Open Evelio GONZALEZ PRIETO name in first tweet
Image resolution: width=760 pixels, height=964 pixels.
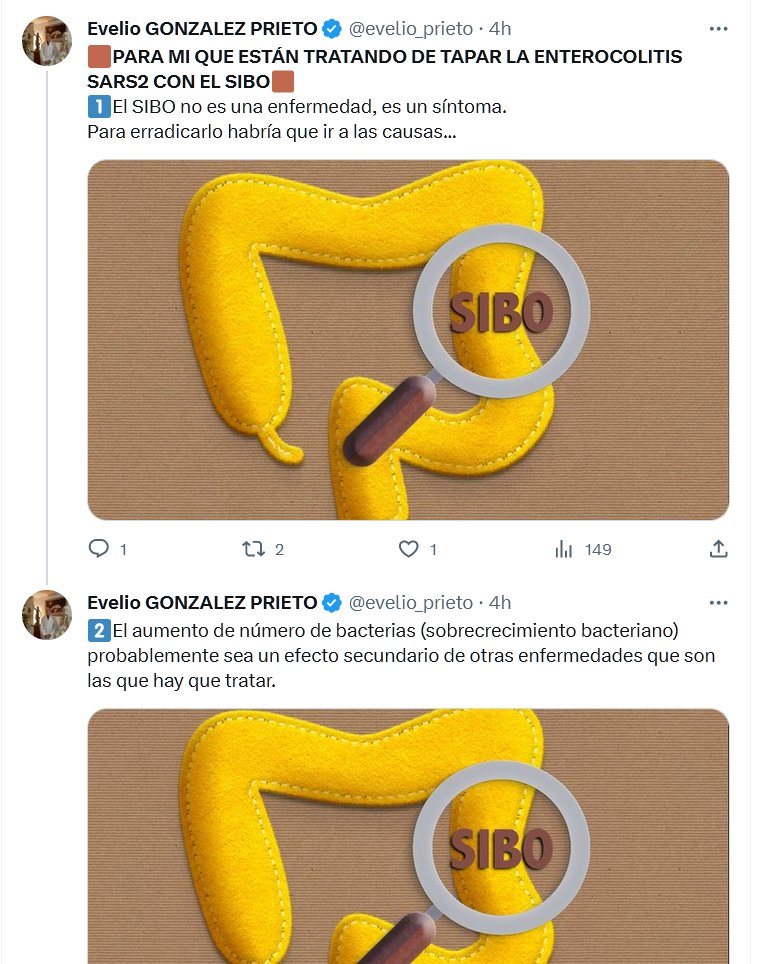point(202,28)
